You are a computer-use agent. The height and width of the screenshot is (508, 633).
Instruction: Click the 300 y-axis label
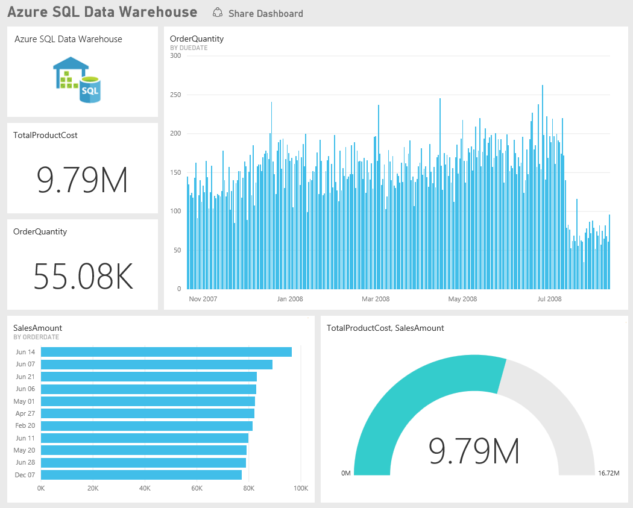coord(176,56)
